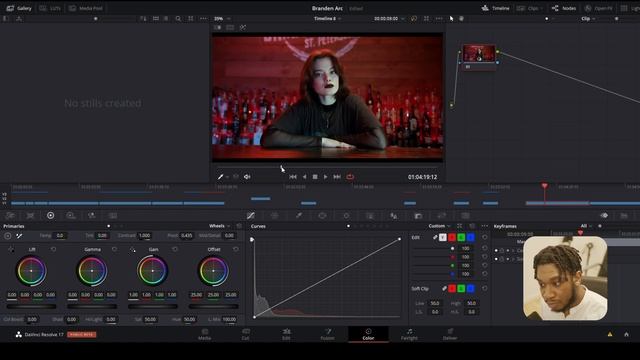The image size is (640, 360).
Task: Jump to last frame button
Action: 337,177
